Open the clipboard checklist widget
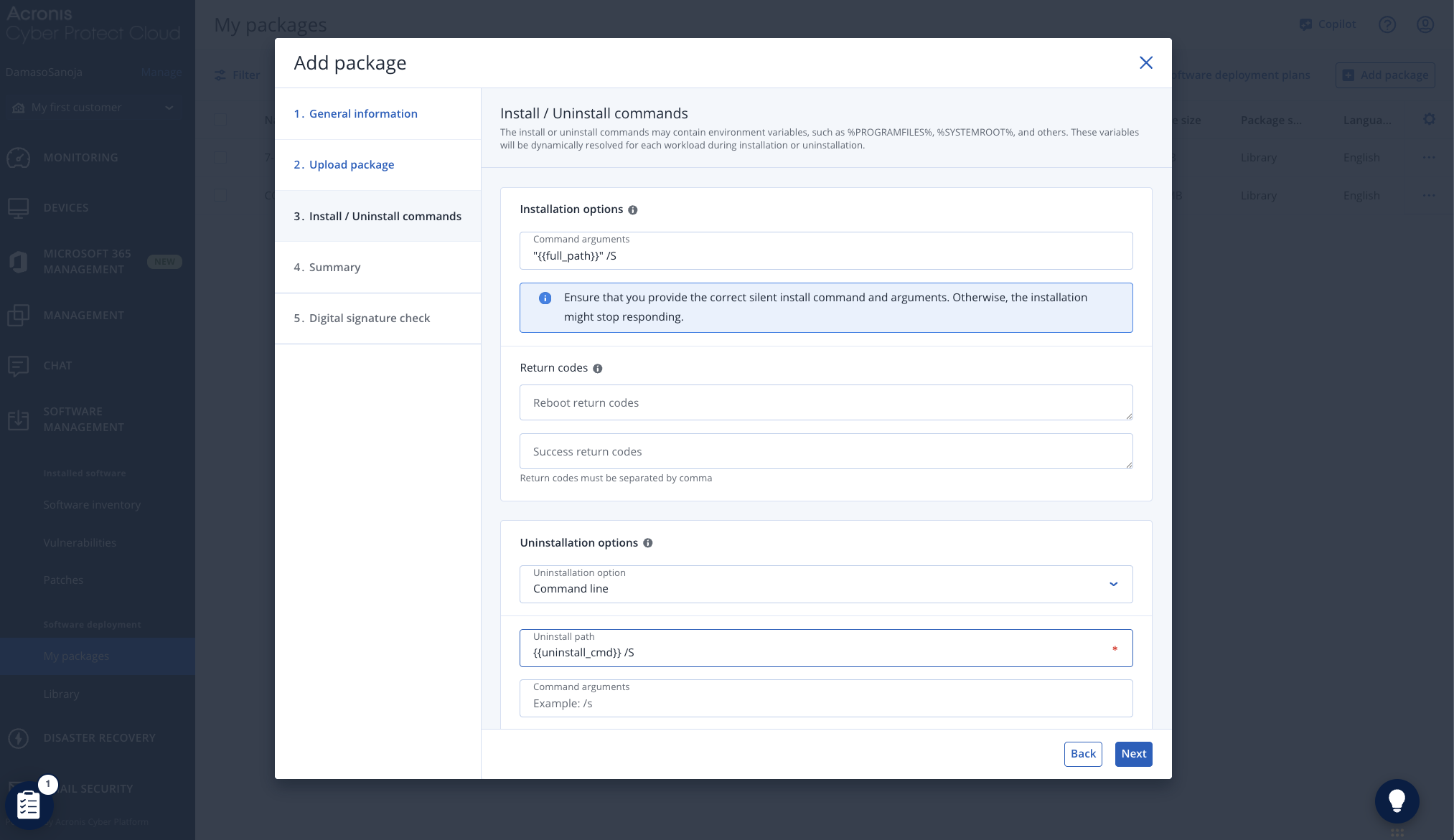The width and height of the screenshot is (1454, 840). click(29, 805)
